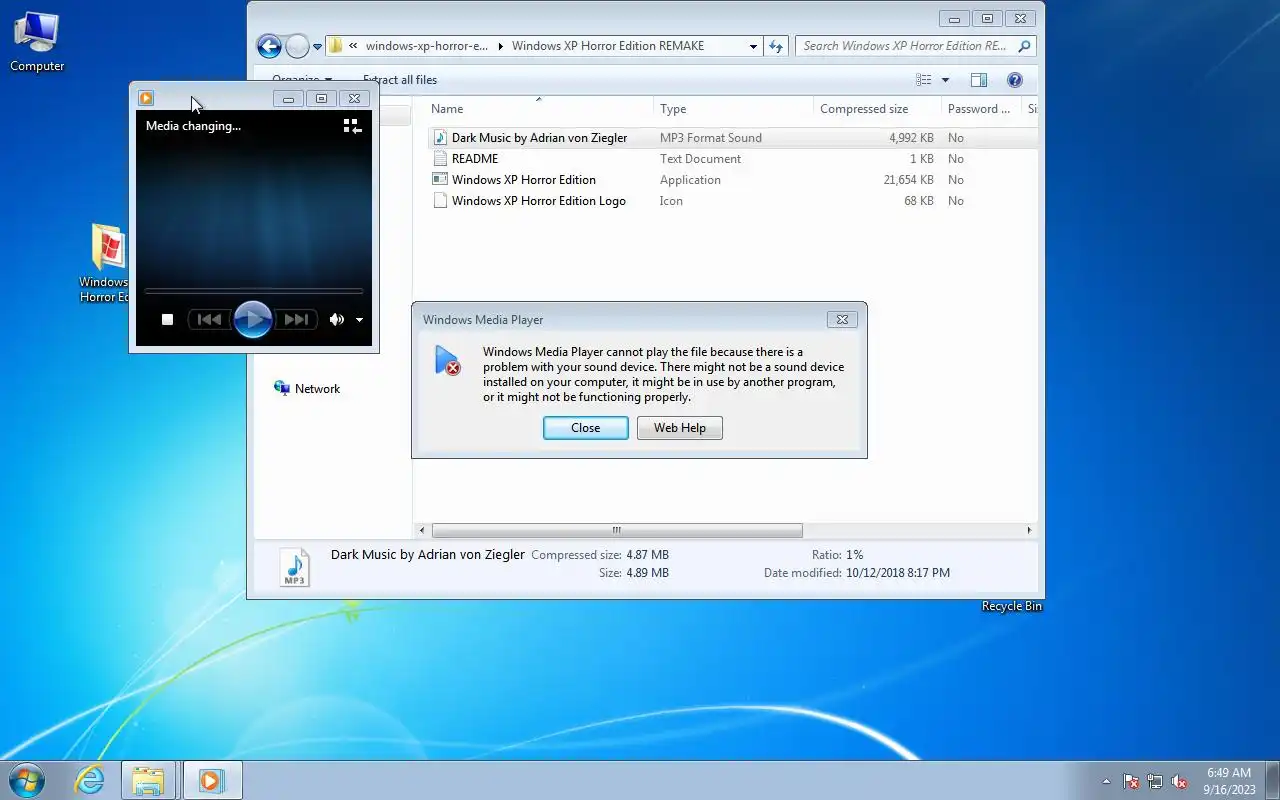Screen dimensions: 1280x800
Task: Click MP3 thumbnail in details pane
Action: point(294,567)
